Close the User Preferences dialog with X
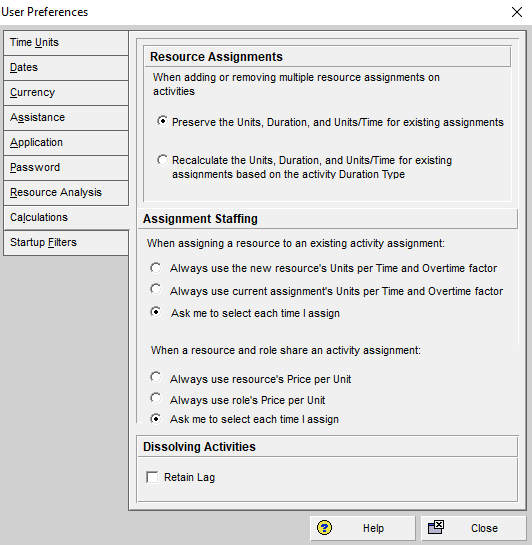This screenshot has width=532, height=545. click(517, 12)
